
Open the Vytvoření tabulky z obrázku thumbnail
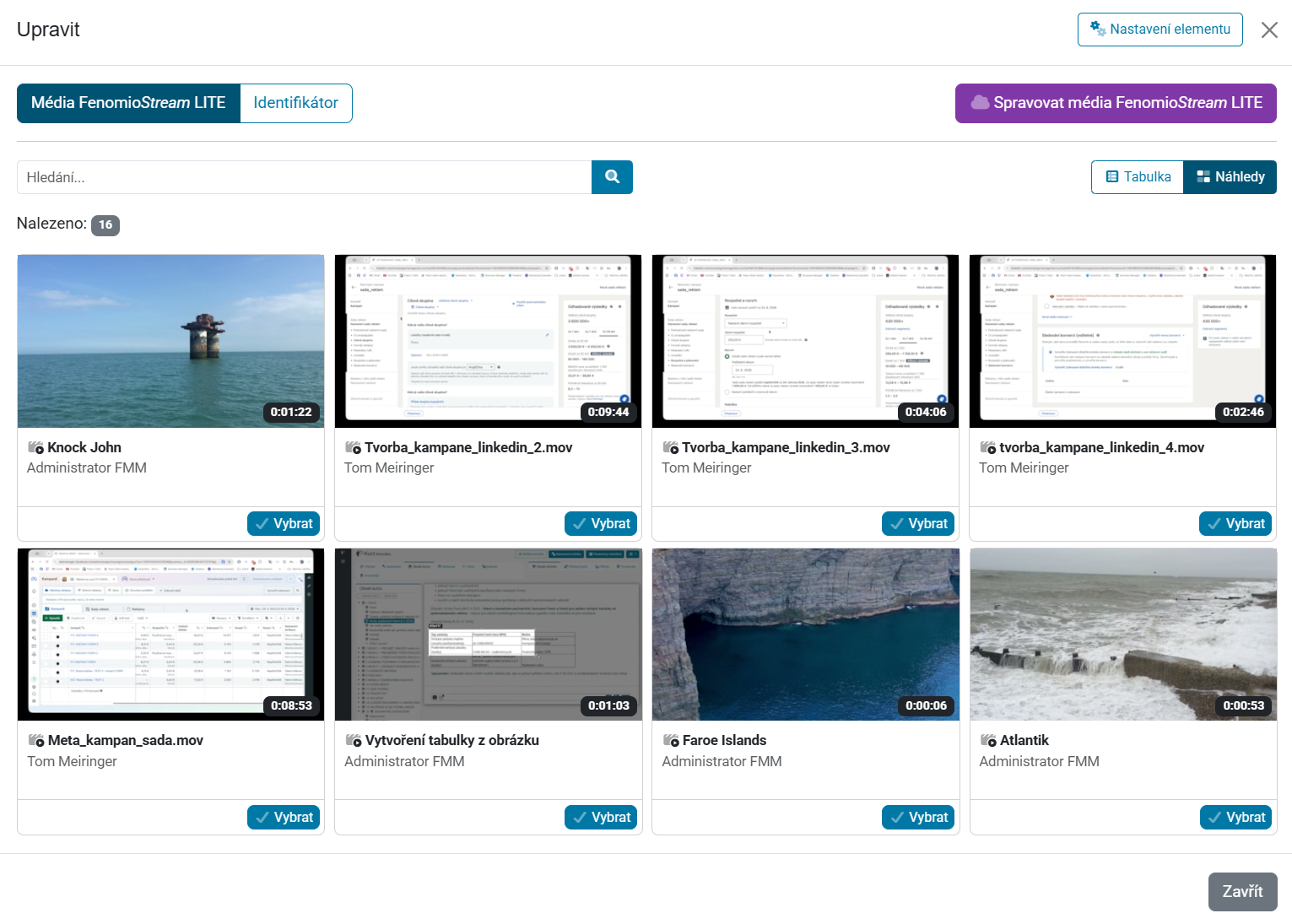tap(489, 635)
